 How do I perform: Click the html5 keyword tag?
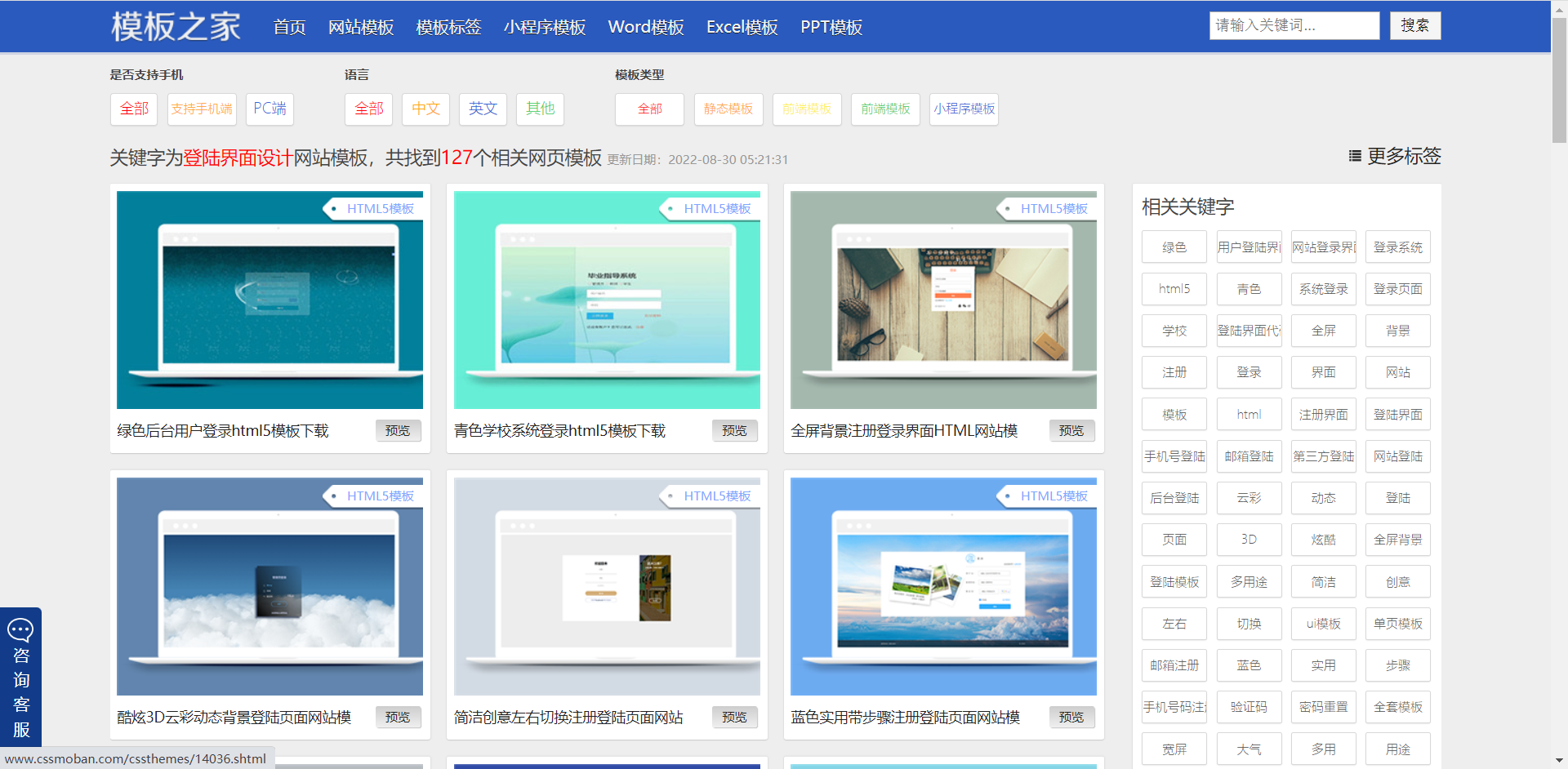[1174, 289]
